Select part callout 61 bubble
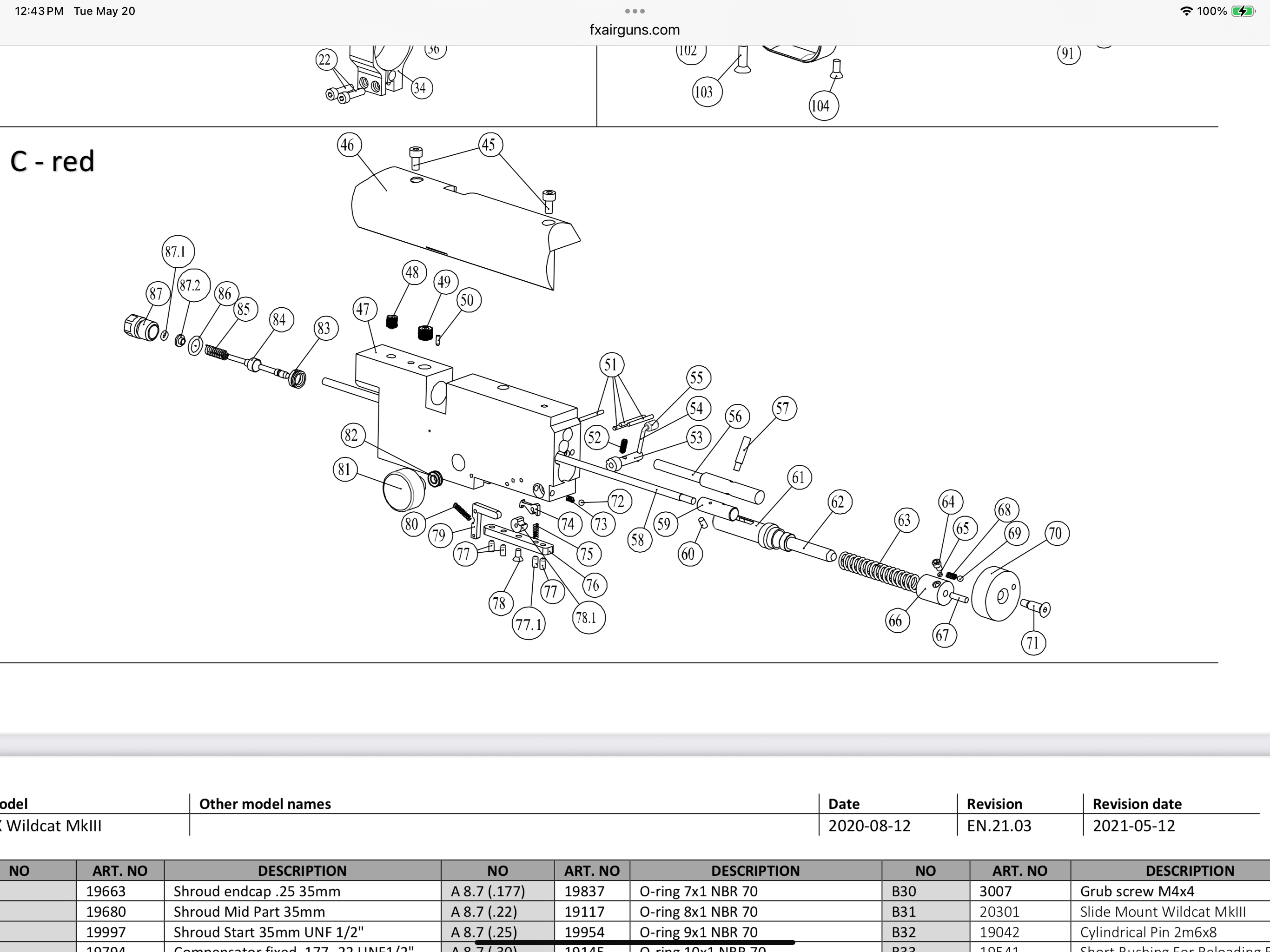The height and width of the screenshot is (952, 1270). 799,478
